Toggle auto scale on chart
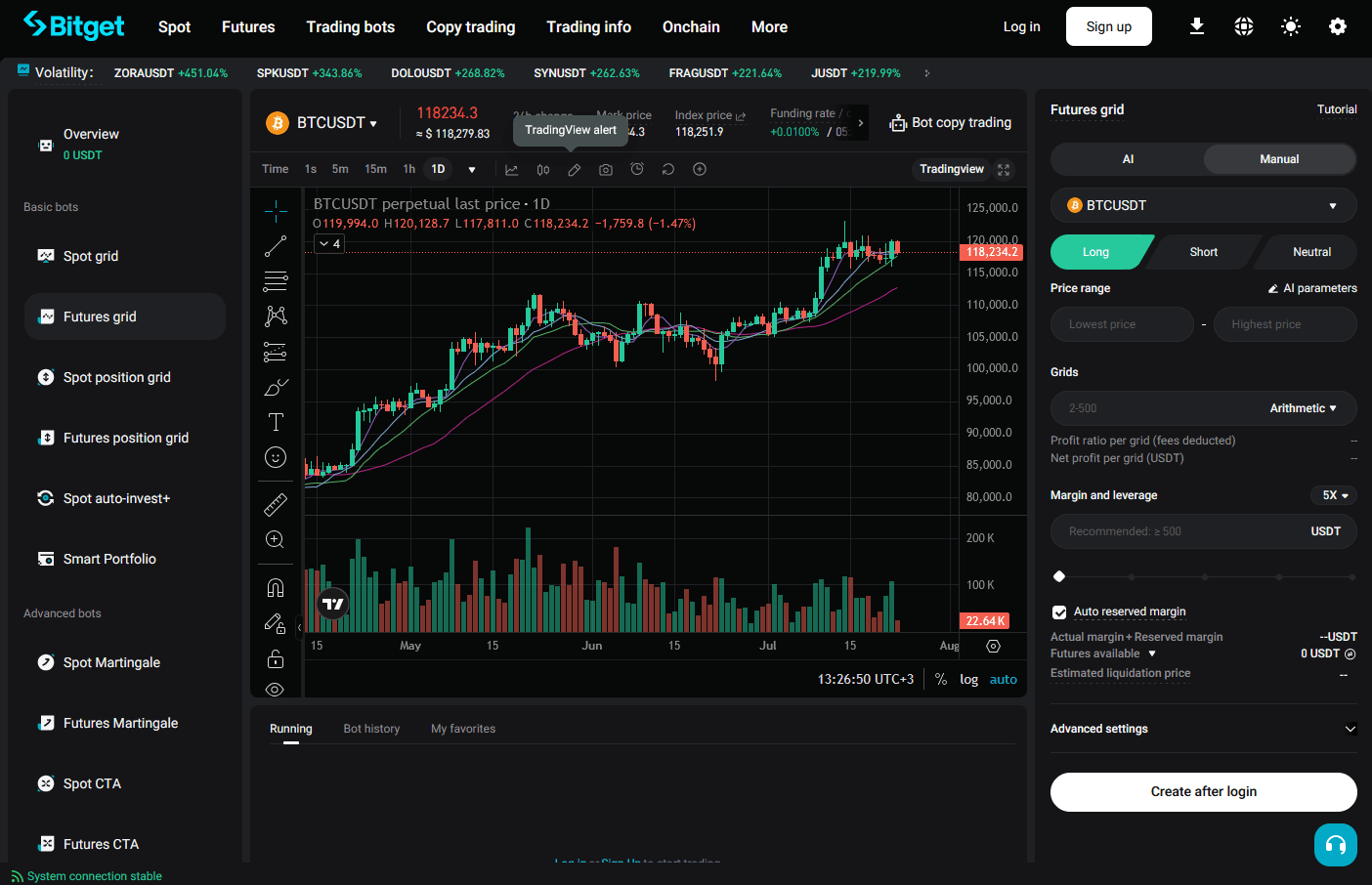1372x885 pixels. pos(1004,679)
